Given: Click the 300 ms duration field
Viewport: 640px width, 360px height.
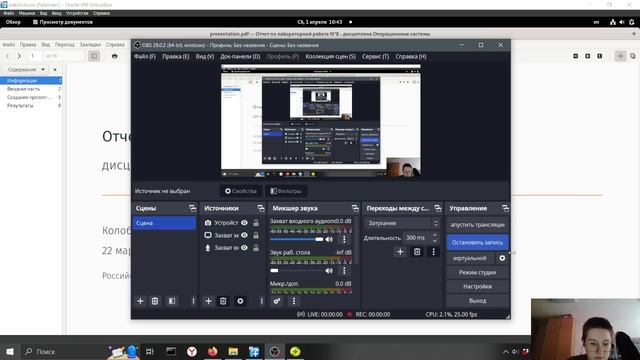Looking at the screenshot, I should (416, 238).
